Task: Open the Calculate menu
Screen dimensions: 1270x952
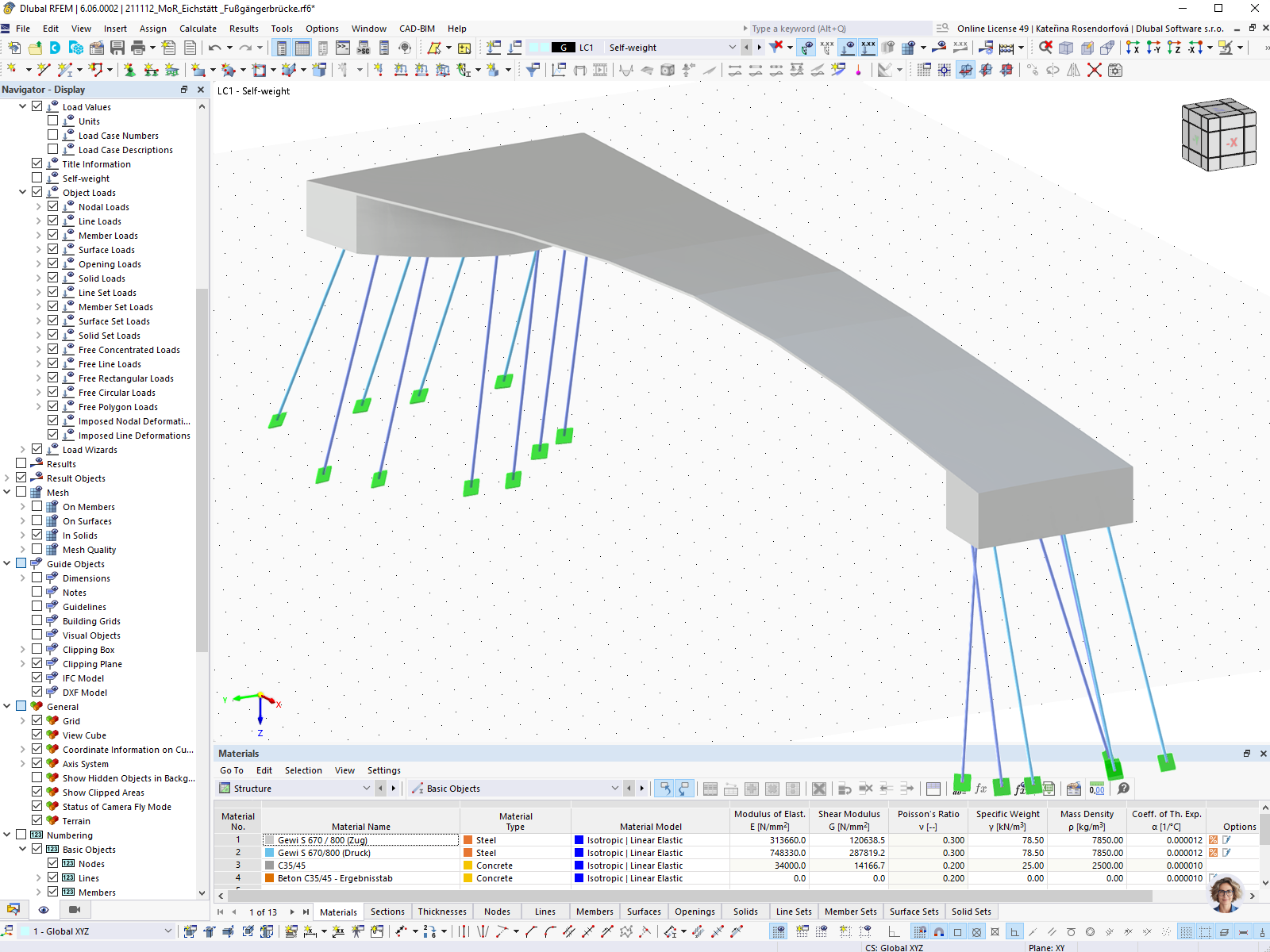Action: (x=198, y=29)
